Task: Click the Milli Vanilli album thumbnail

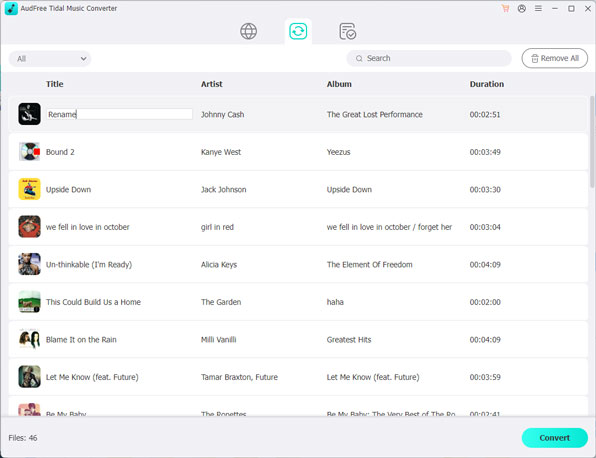Action: pos(29,339)
